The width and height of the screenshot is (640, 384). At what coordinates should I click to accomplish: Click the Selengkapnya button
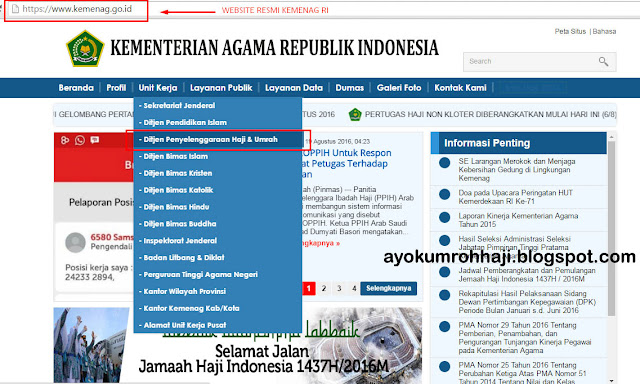(389, 289)
